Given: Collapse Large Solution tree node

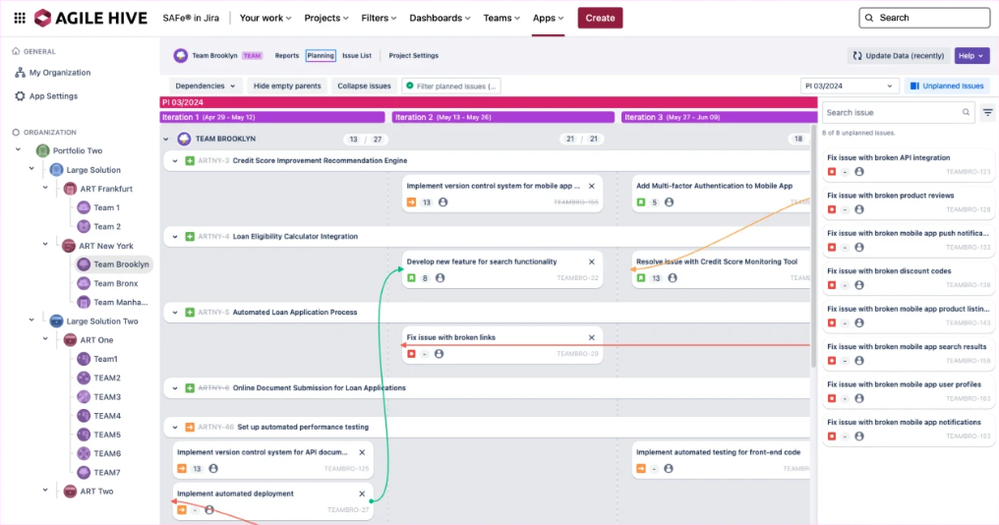Looking at the screenshot, I should (31, 169).
